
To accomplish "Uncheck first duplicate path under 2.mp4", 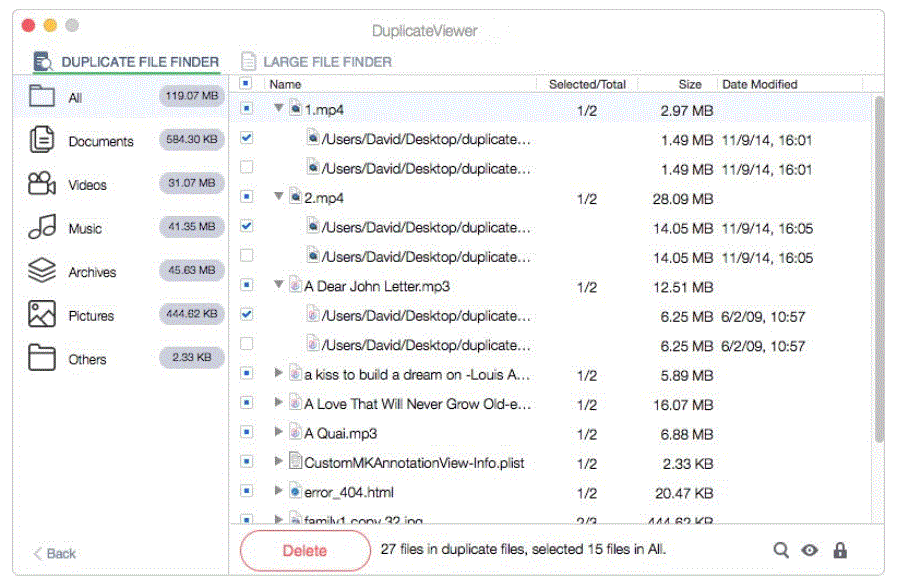I will pos(247,226).
